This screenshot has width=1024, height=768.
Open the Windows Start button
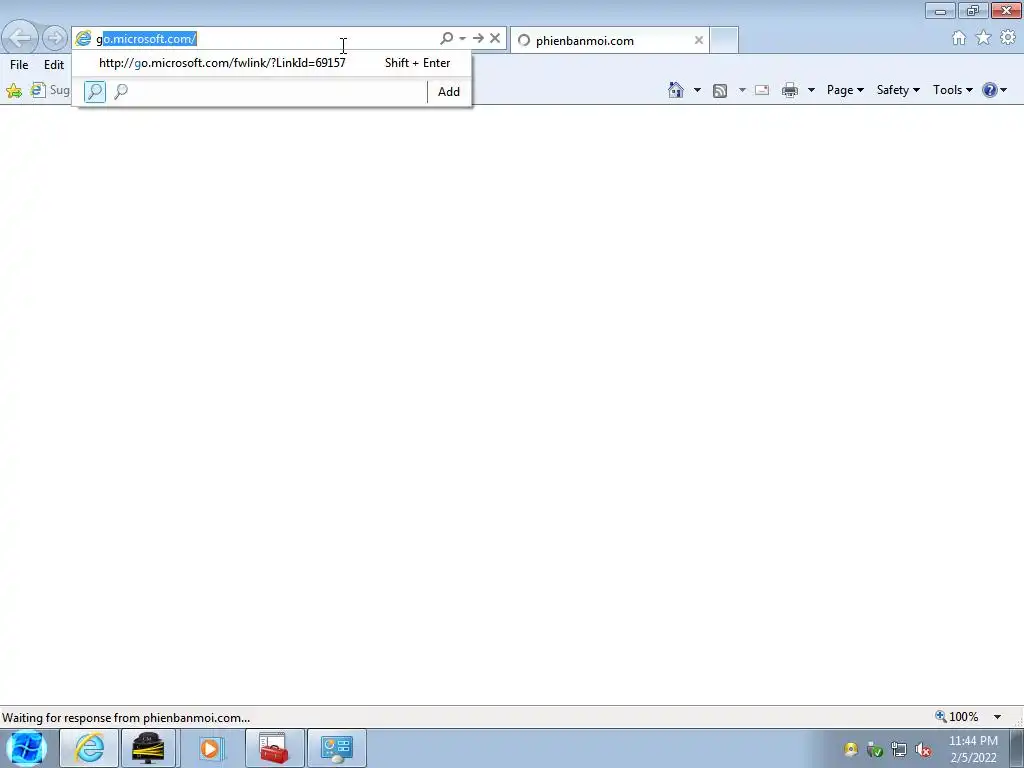tap(27, 748)
